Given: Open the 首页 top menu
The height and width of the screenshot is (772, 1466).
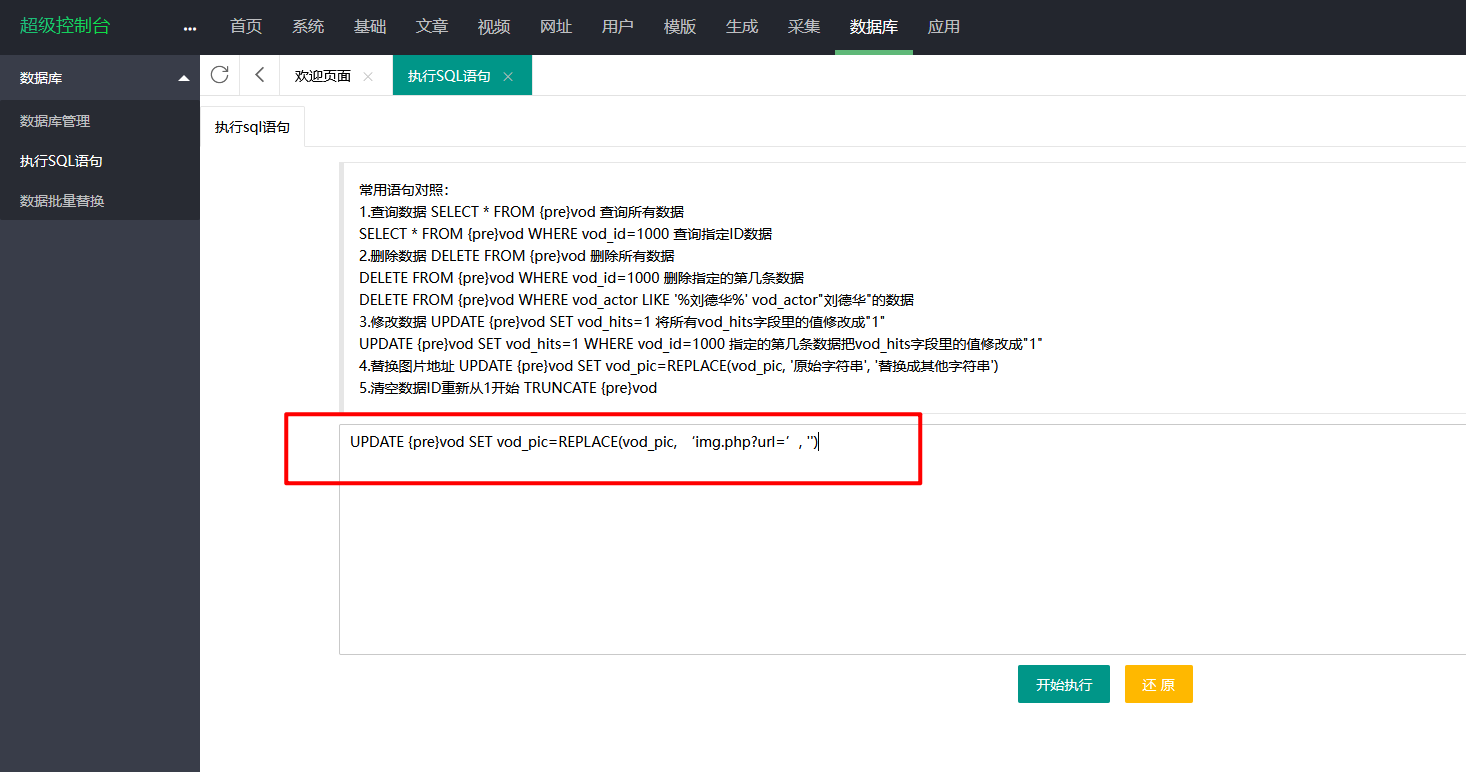Looking at the screenshot, I should pos(246,27).
